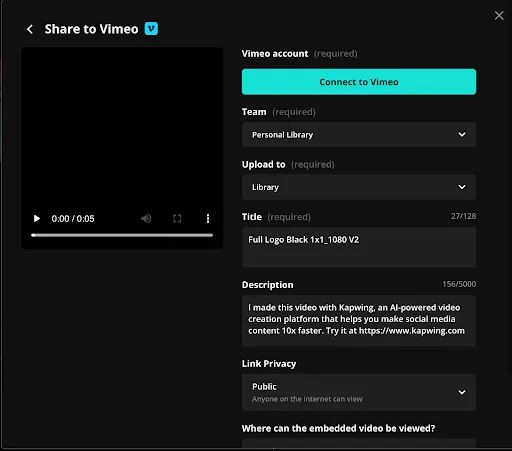The width and height of the screenshot is (512, 451).
Task: Open the Upload to Library dropdown
Action: coord(359,187)
